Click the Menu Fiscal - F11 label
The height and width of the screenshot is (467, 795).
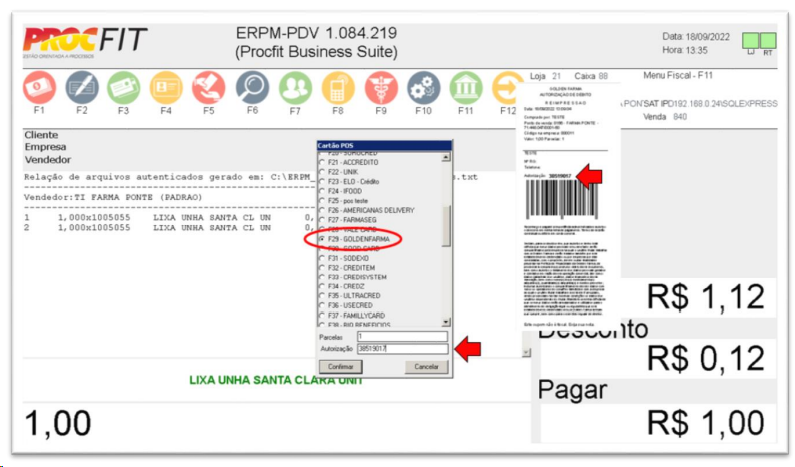(678, 75)
